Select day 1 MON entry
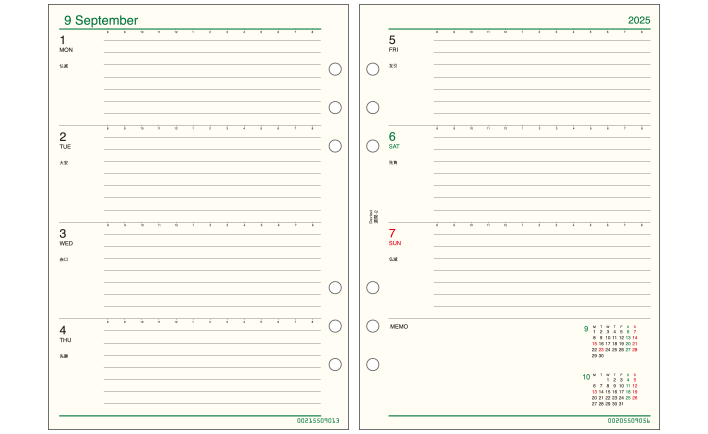This screenshot has width=708, height=434. [66, 44]
